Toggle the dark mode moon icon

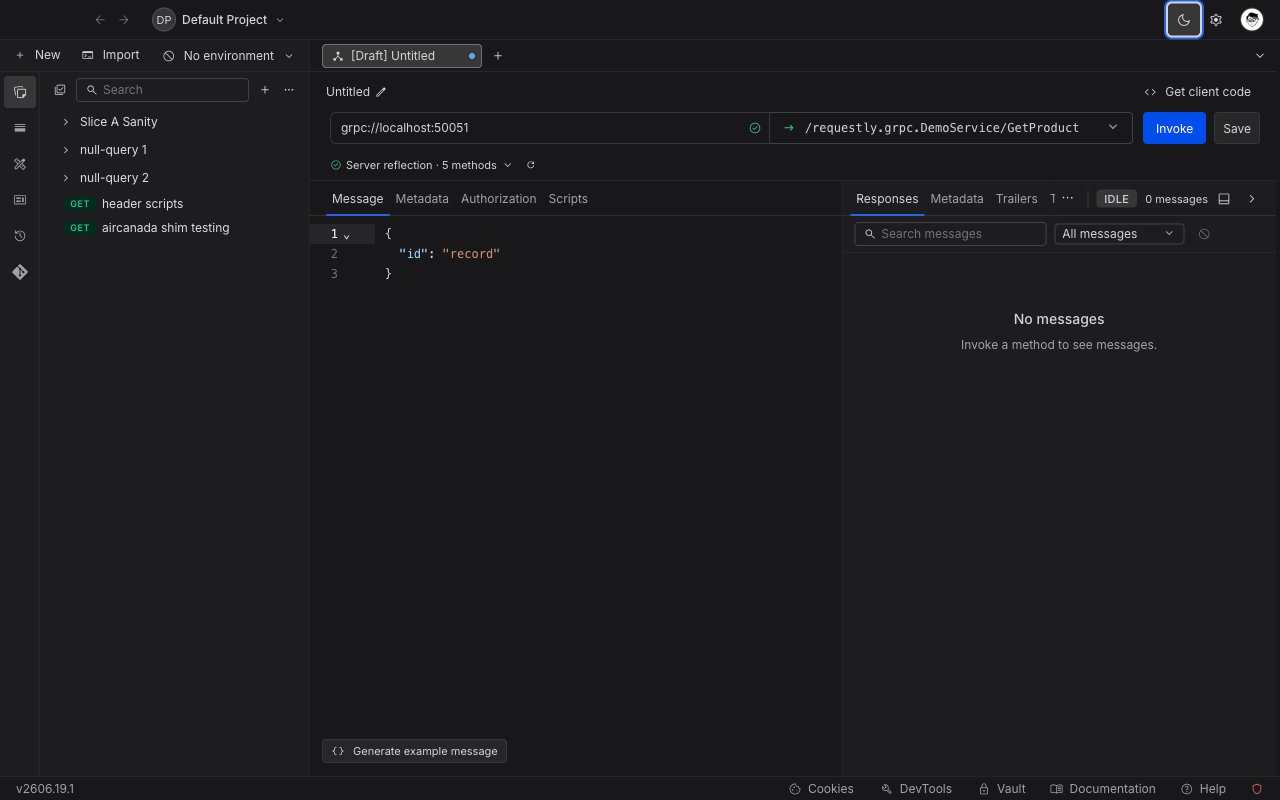pos(1184,20)
